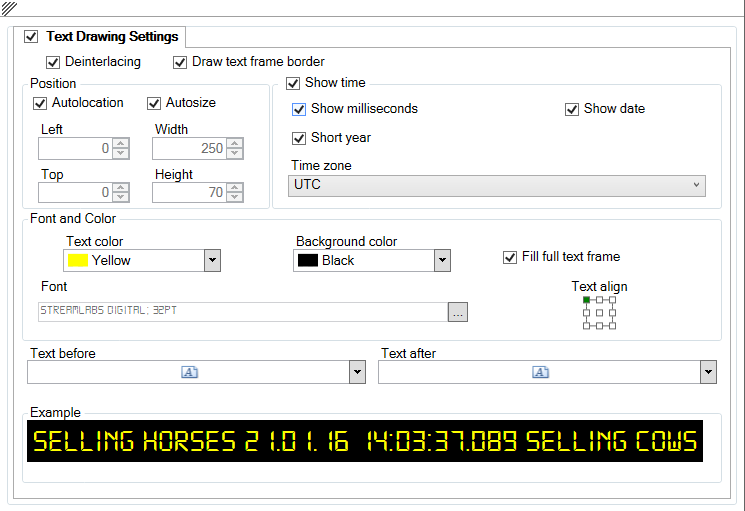Decrease the Height value
745x511 pixels.
235,197
